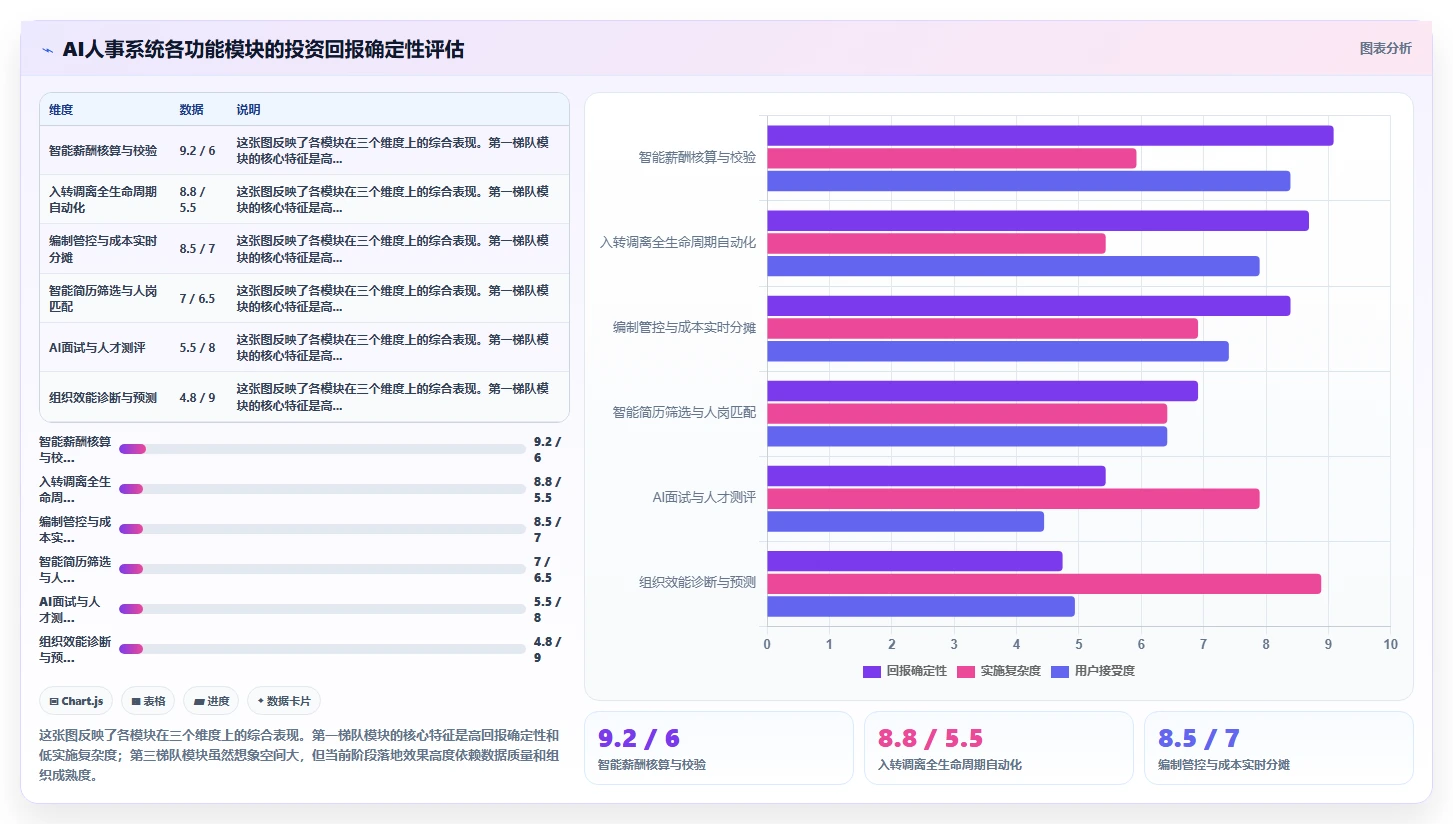The image size is (1453, 824).
Task: Click the 5.5 / 8 table cell
Action: [x=198, y=348]
